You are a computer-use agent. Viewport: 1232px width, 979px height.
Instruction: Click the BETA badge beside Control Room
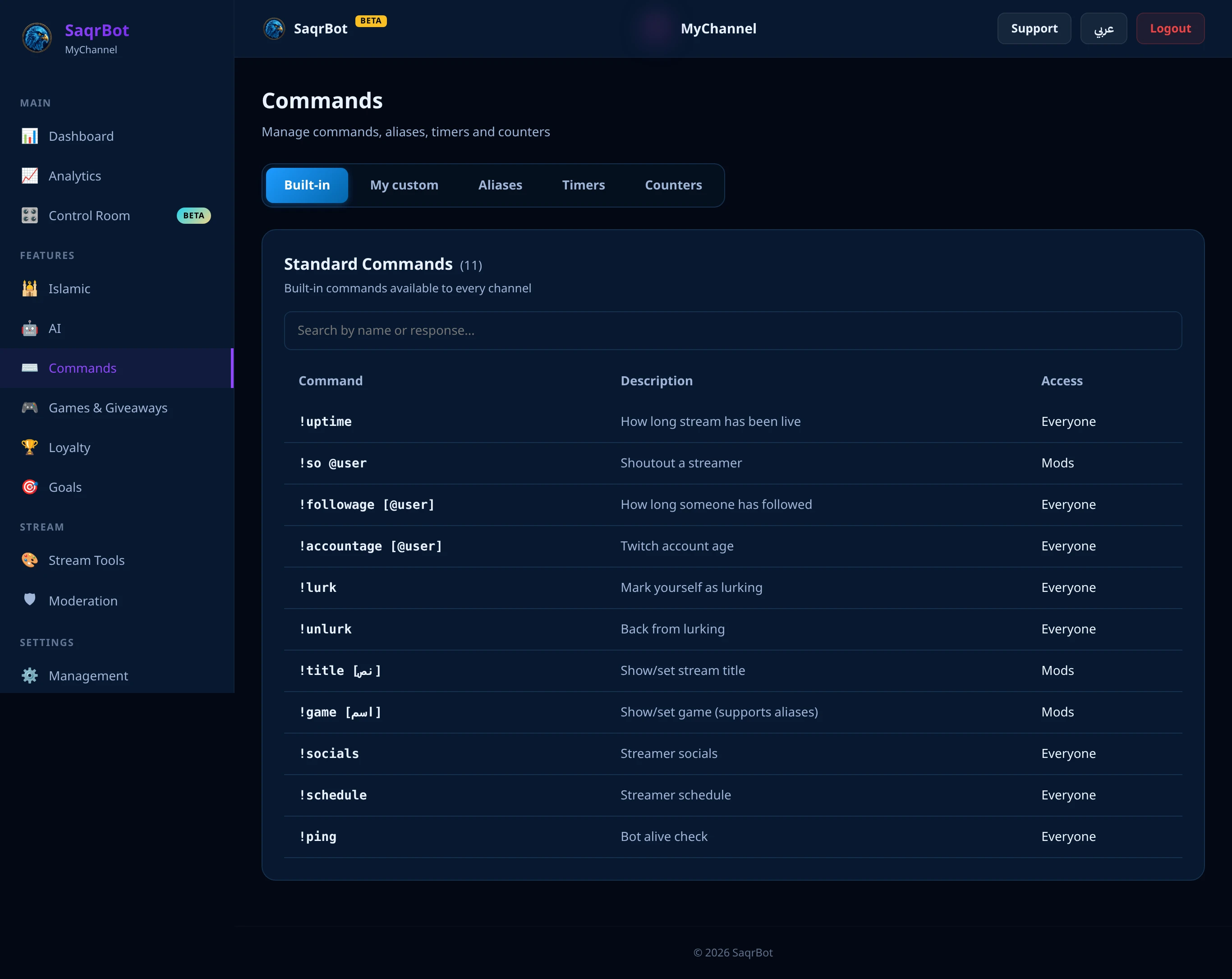tap(194, 216)
